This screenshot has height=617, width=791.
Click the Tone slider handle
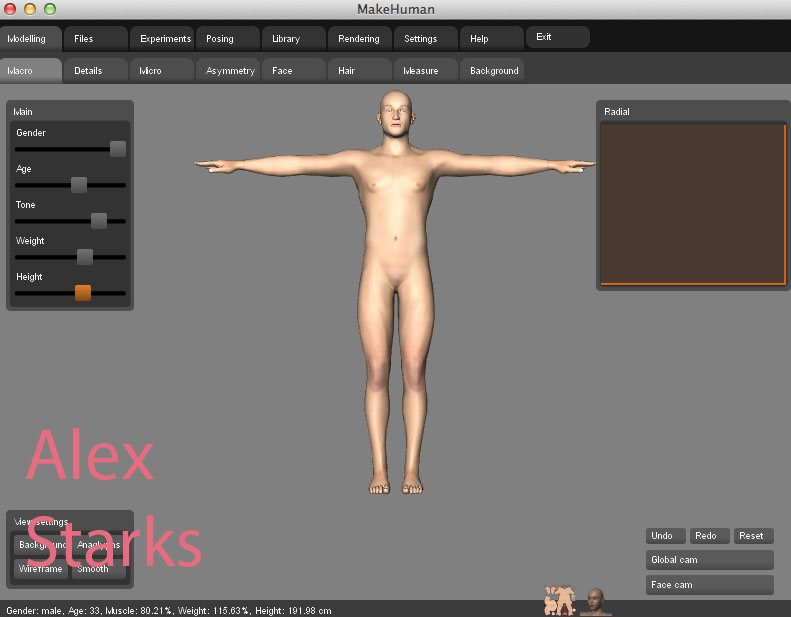(x=99, y=221)
